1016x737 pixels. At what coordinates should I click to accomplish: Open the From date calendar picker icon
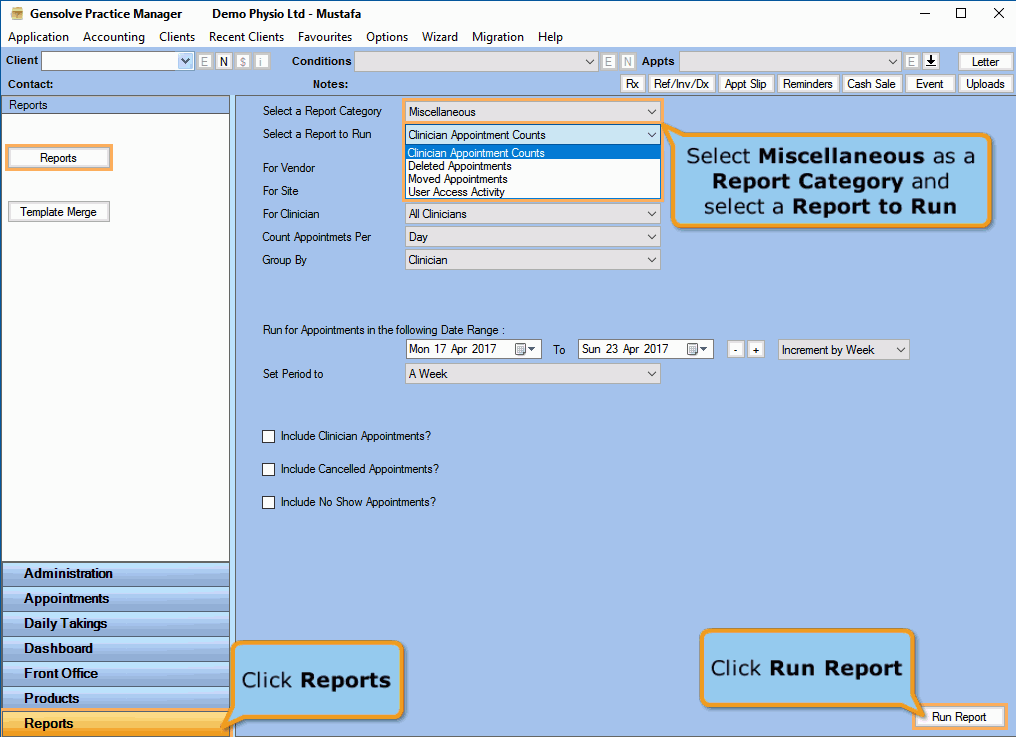pyautogui.click(x=525, y=349)
